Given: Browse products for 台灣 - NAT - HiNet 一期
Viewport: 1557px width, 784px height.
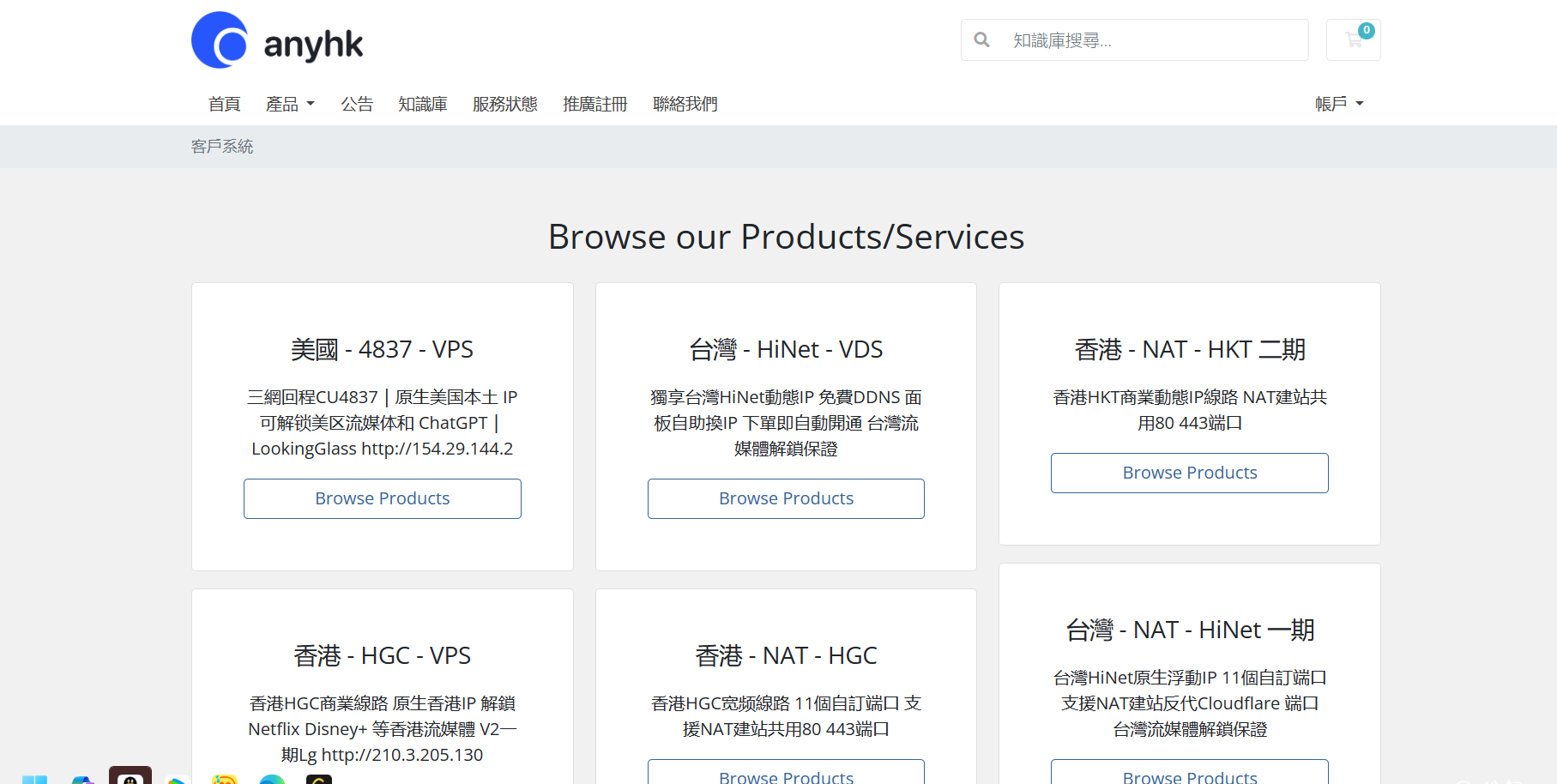Looking at the screenshot, I should [x=1189, y=774].
